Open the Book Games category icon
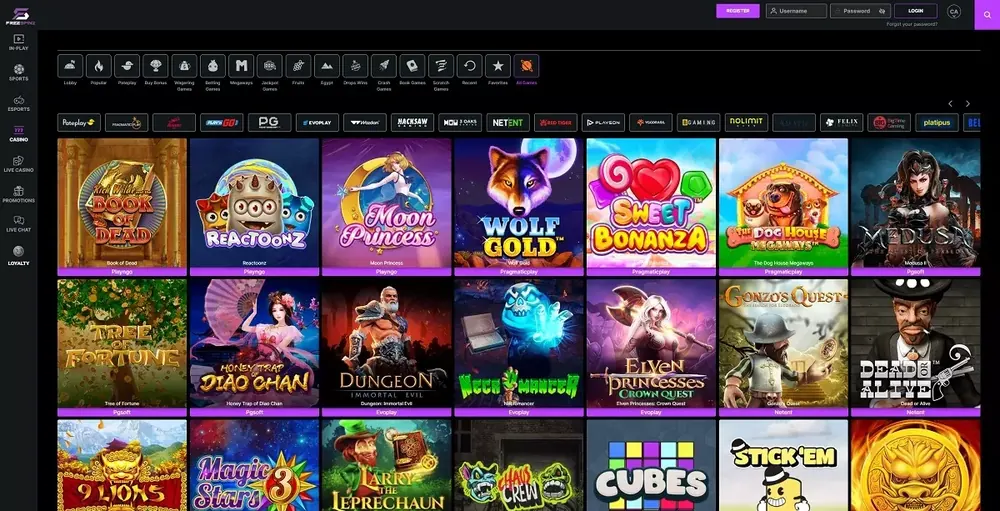 click(413, 66)
